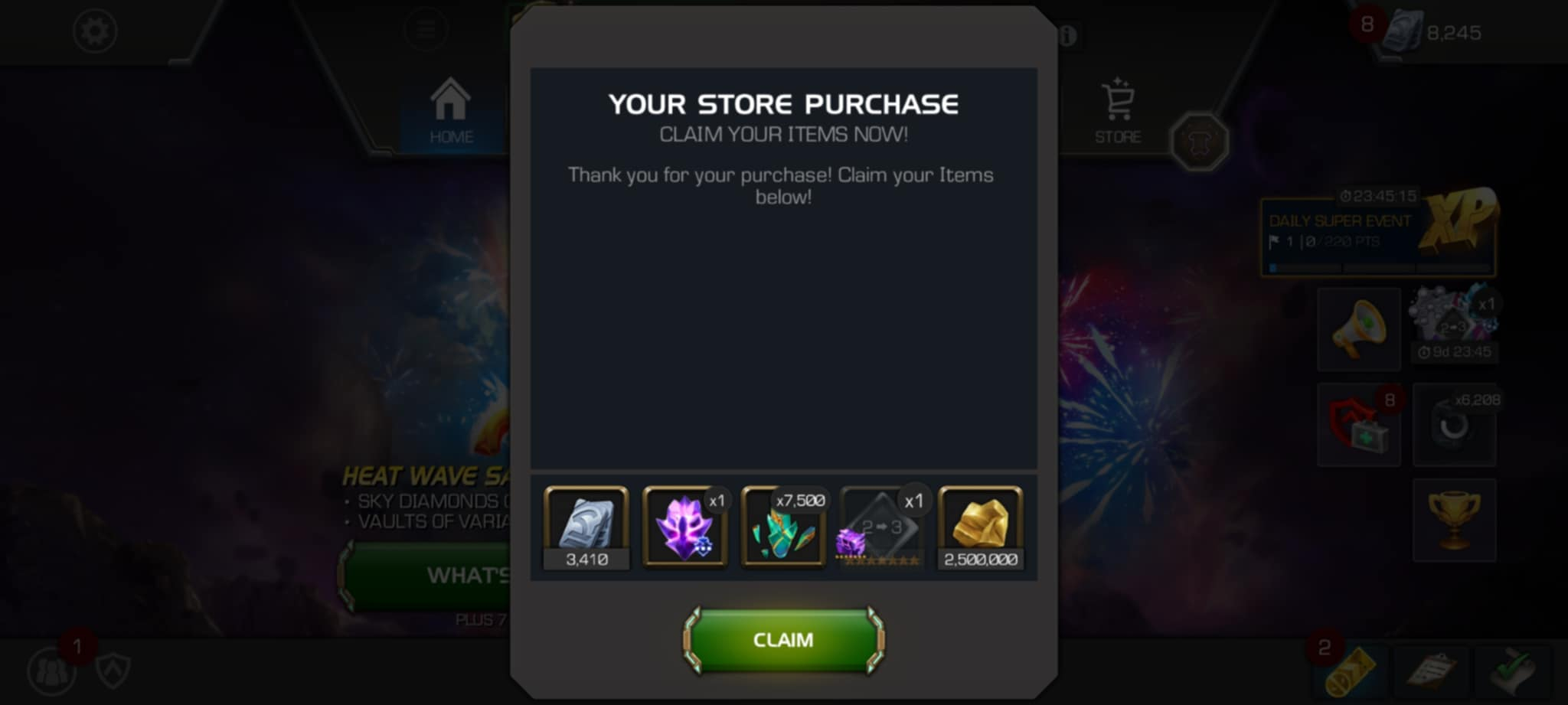Open the alliance members icon
Image resolution: width=1568 pixels, height=705 pixels.
[x=51, y=671]
